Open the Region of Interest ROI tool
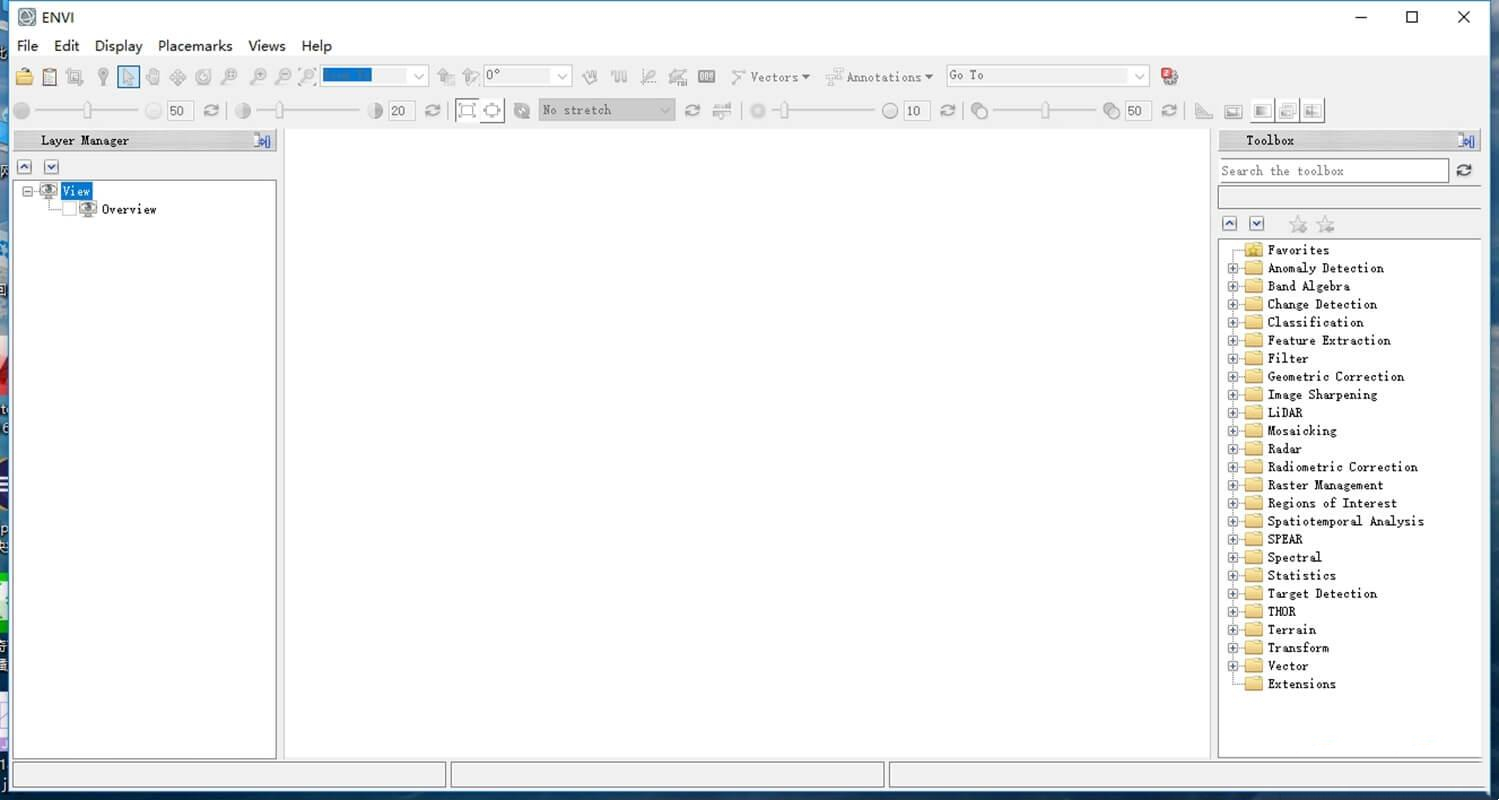The width and height of the screenshot is (1499, 800). (x=678, y=76)
